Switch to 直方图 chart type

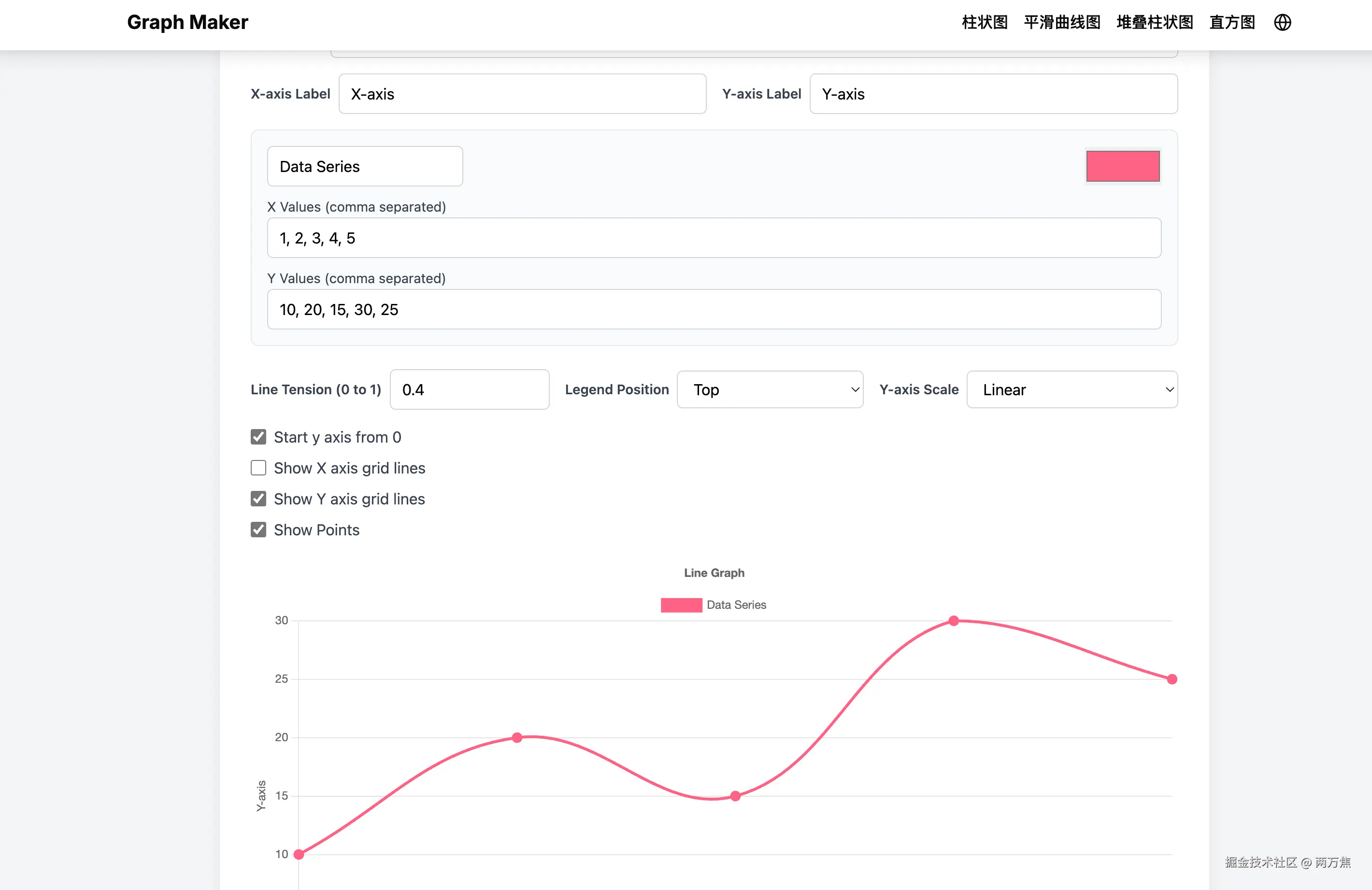coord(1231,23)
